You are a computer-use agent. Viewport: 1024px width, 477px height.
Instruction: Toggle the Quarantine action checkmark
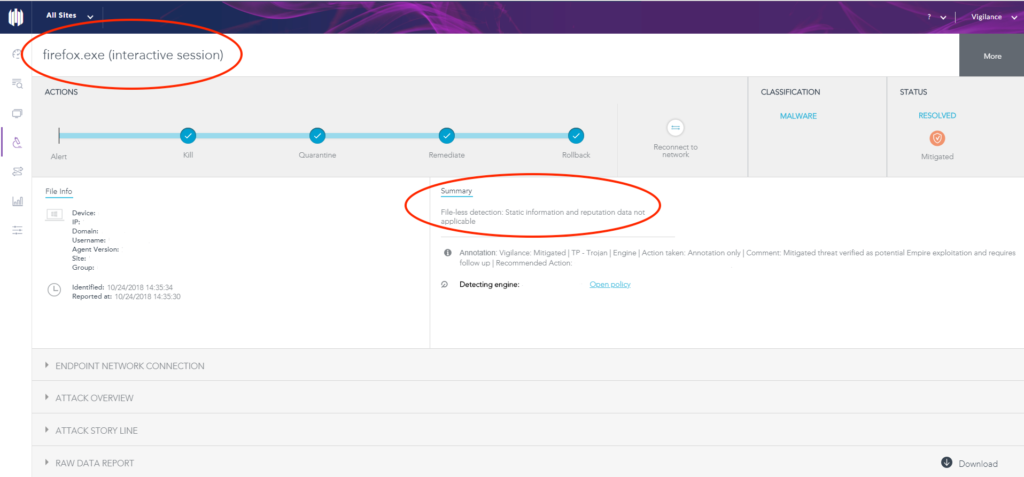tap(317, 136)
